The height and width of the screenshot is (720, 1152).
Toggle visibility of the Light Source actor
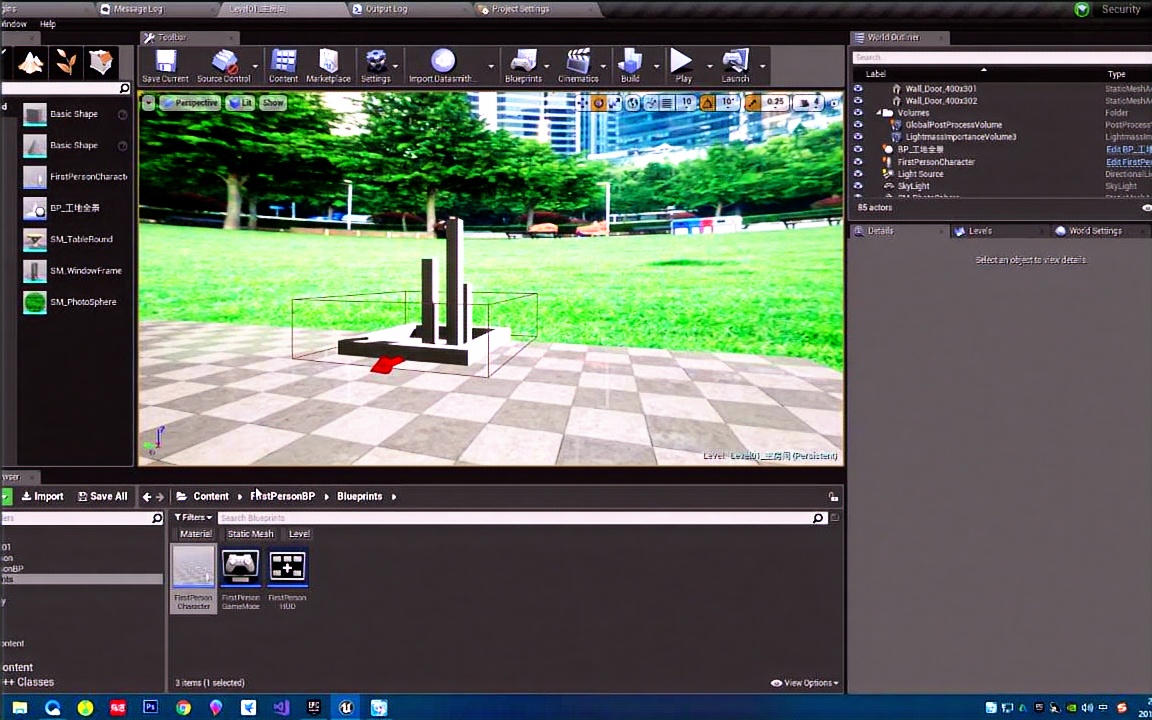858,173
